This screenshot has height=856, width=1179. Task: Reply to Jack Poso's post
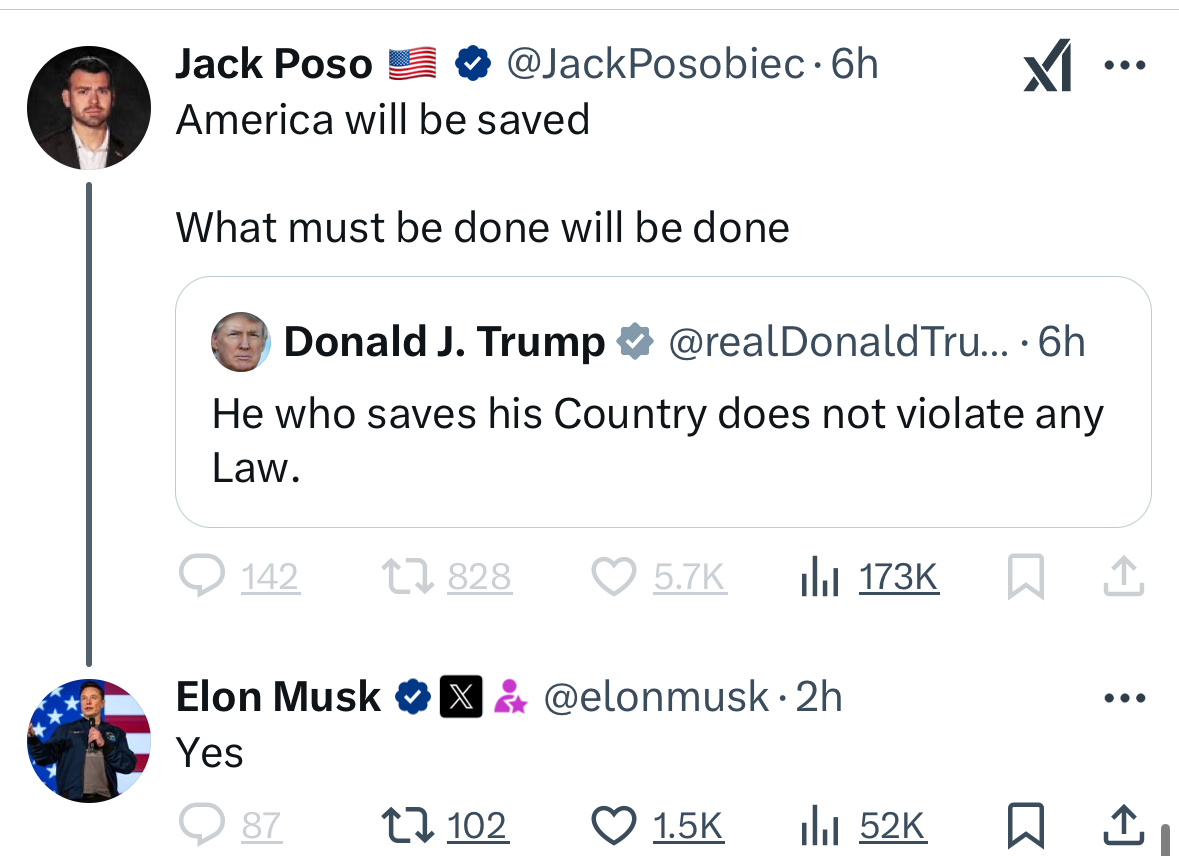203,577
